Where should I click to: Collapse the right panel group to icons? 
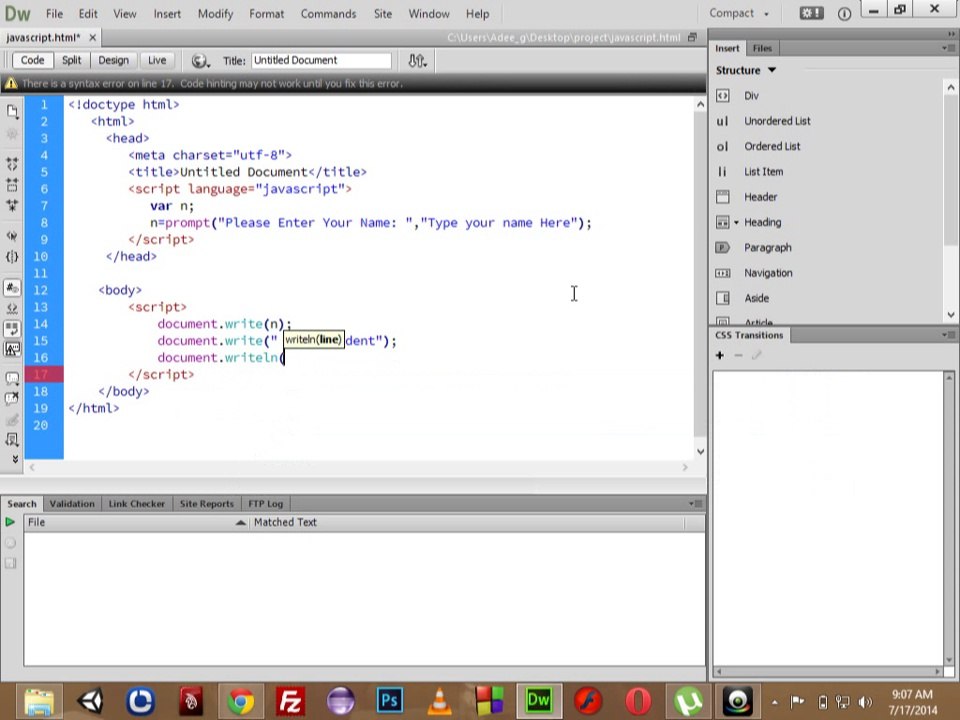(951, 34)
